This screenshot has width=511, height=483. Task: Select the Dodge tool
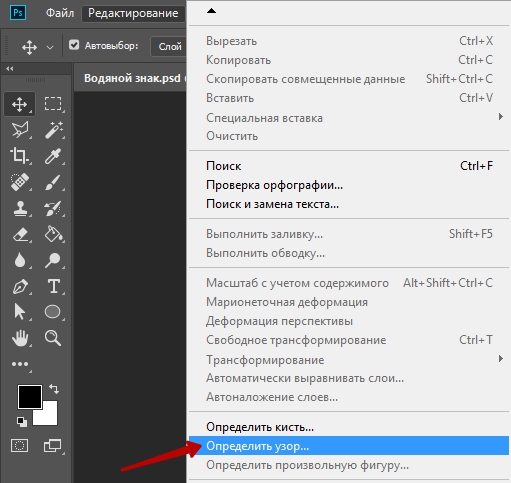click(x=53, y=260)
